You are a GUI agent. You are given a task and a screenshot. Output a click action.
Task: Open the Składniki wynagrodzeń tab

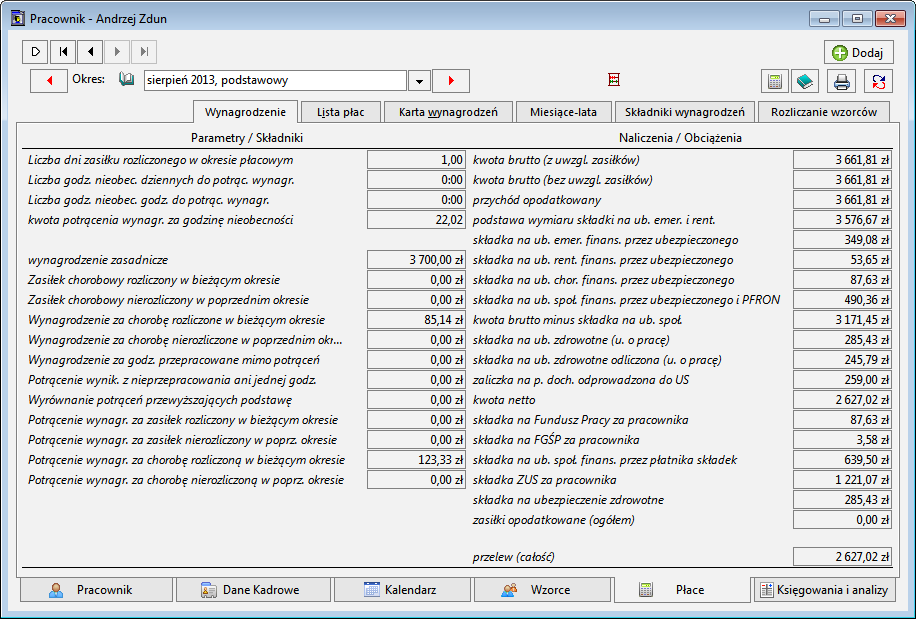pos(685,112)
